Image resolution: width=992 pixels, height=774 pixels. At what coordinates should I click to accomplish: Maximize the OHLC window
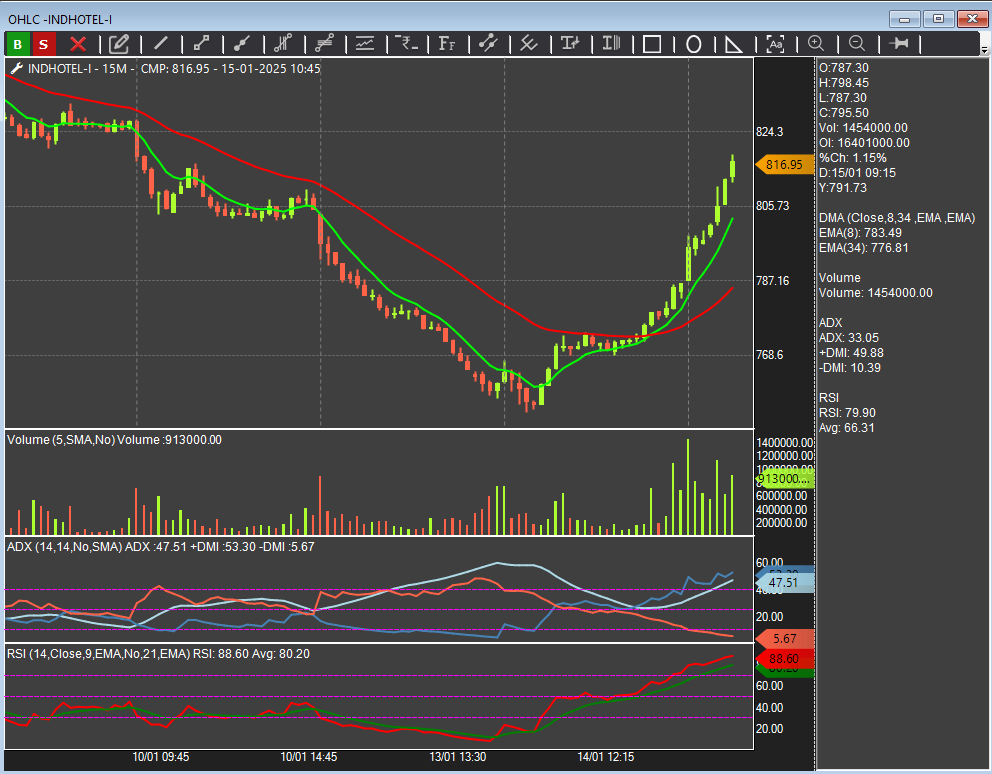point(938,19)
